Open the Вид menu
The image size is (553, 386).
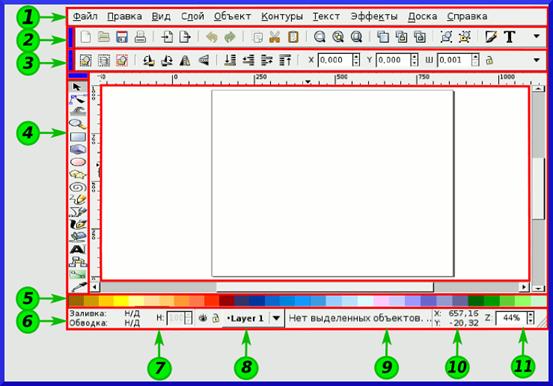pos(161,16)
